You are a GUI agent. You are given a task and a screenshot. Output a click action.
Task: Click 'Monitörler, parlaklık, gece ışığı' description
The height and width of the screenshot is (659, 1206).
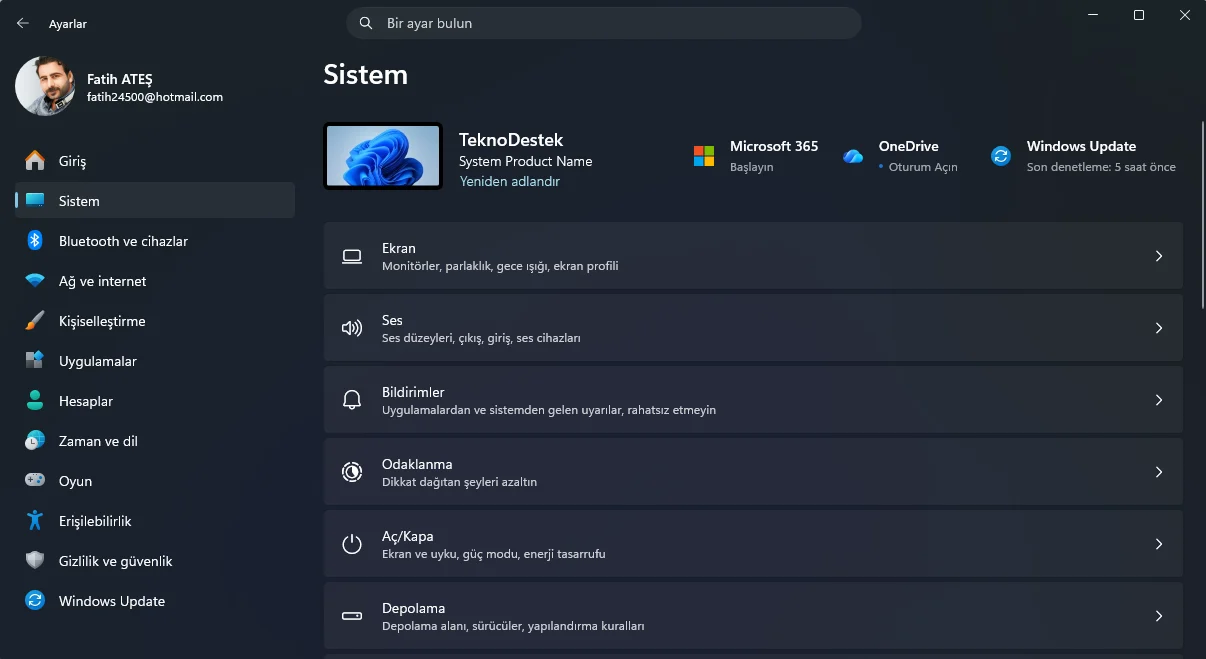pyautogui.click(x=500, y=267)
